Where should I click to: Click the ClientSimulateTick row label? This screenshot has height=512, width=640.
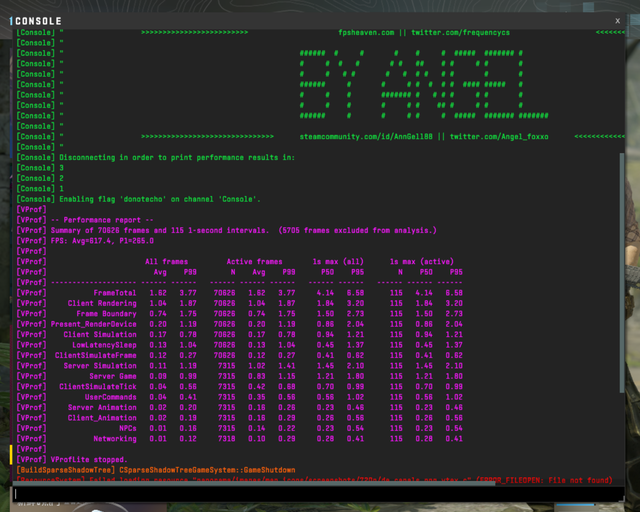(98, 386)
